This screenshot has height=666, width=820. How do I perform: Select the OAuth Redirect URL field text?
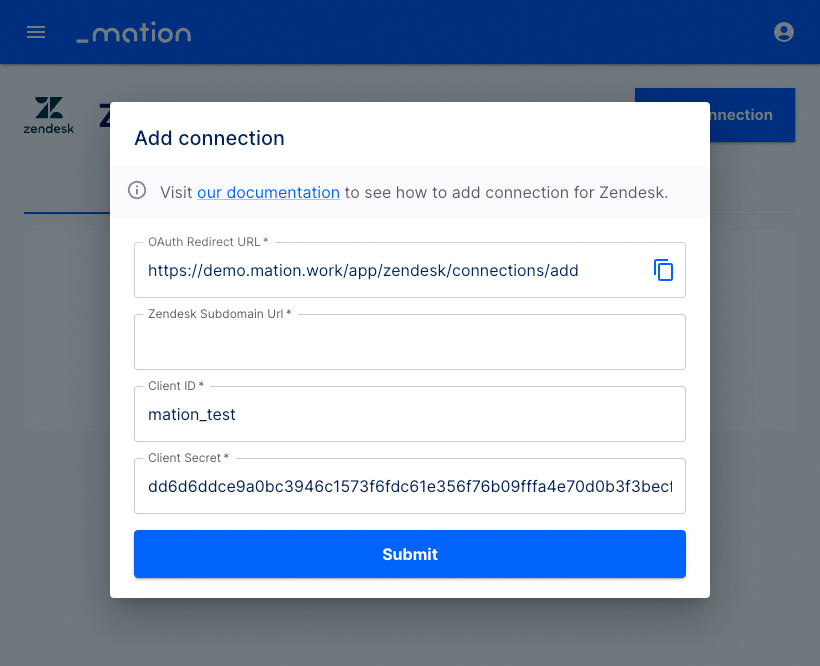[x=363, y=270]
